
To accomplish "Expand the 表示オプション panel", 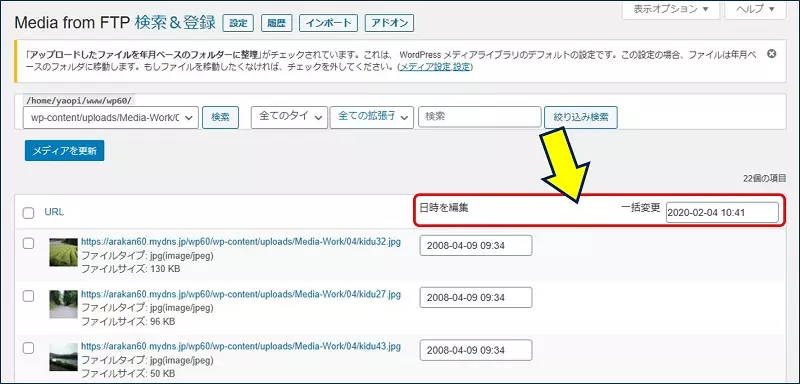I will tap(670, 10).
